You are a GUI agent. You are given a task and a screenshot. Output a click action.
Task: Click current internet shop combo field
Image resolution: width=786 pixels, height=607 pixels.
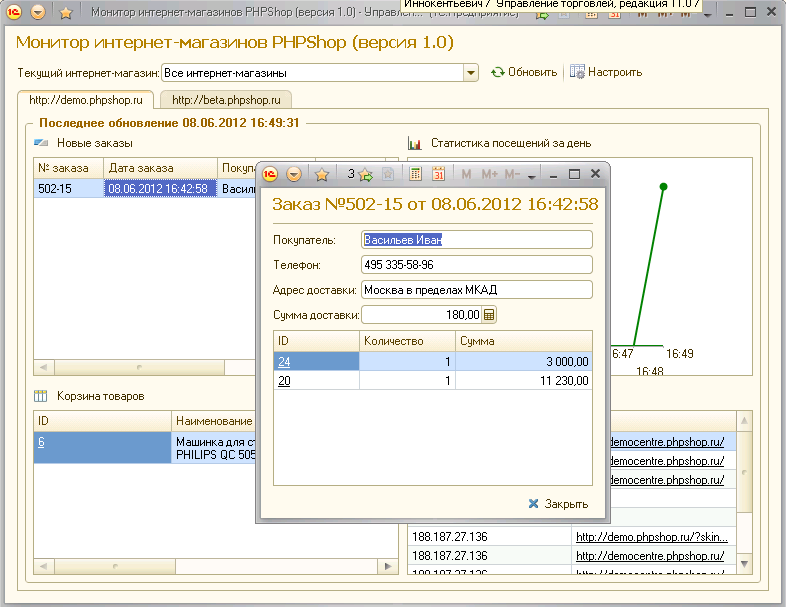(312, 73)
